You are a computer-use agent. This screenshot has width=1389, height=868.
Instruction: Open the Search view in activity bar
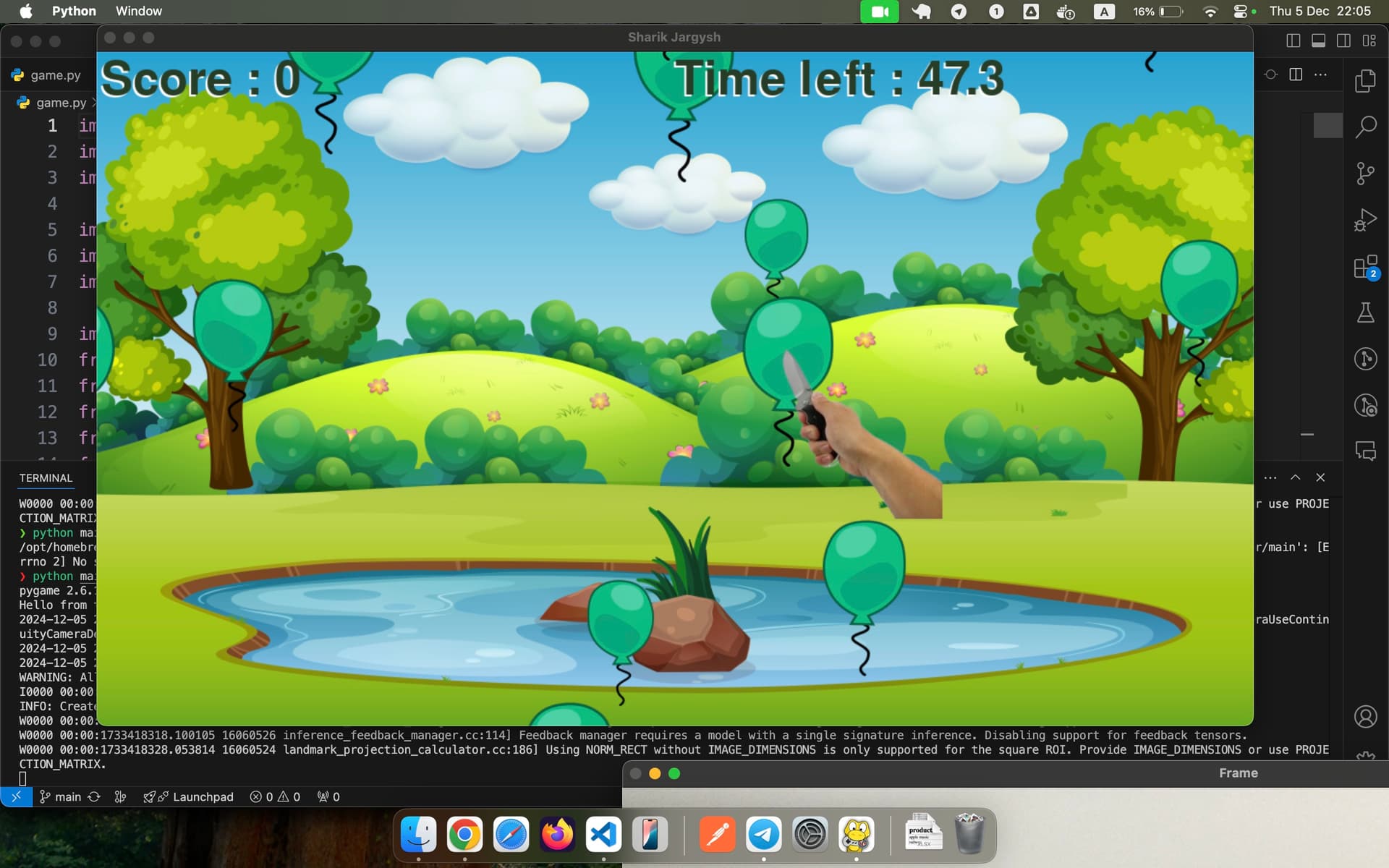[x=1365, y=127]
